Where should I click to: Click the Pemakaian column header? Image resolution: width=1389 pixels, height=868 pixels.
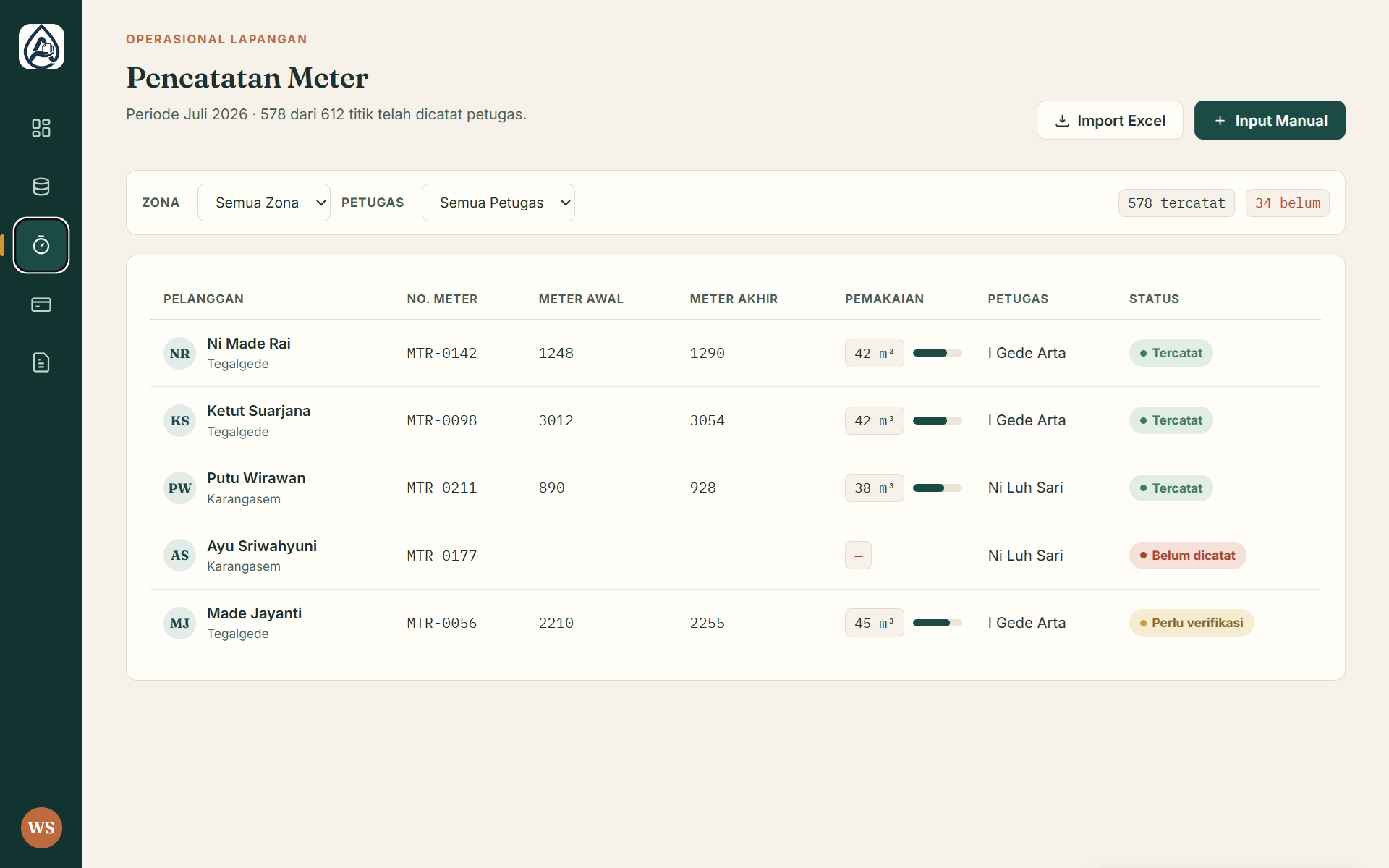pos(884,299)
